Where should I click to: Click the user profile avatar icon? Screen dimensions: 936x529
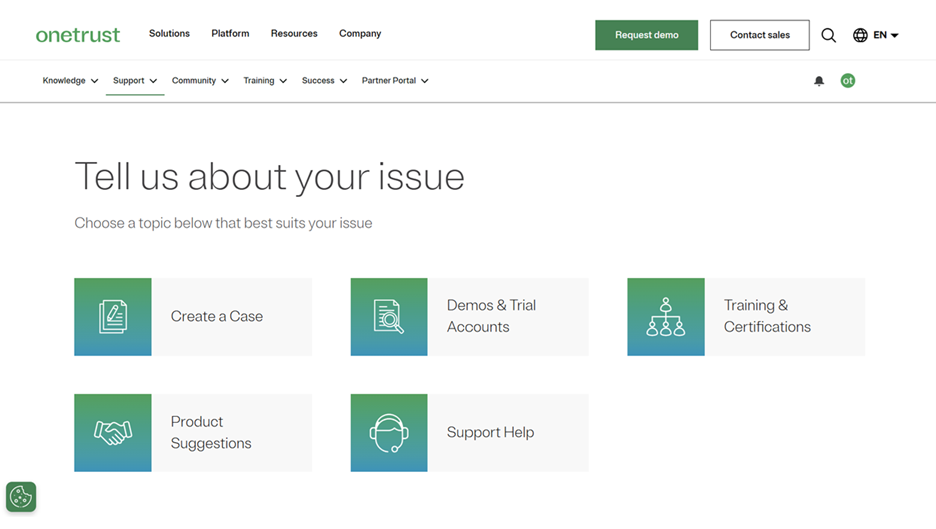tap(848, 81)
